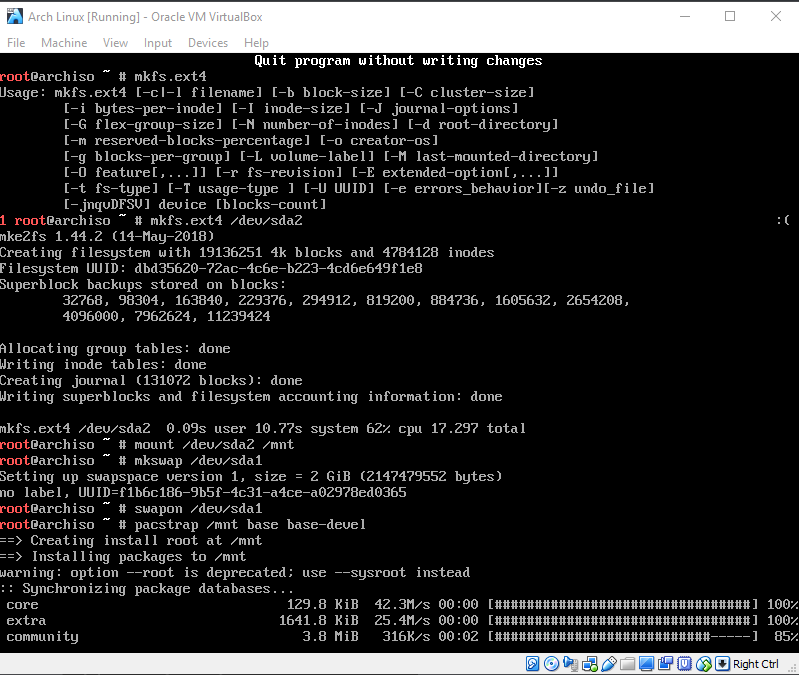
Task: Click the audio status icon
Action: 571,664
